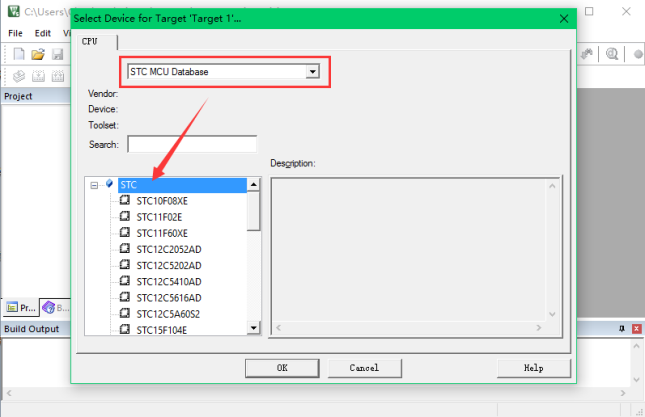Click the greyed Save floppy icon
The width and height of the screenshot is (645, 417).
point(57,54)
